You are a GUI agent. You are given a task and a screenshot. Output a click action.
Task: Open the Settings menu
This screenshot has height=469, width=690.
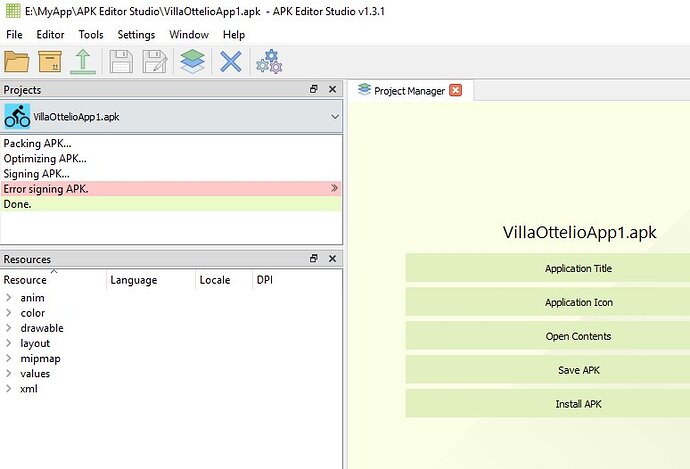pos(136,34)
